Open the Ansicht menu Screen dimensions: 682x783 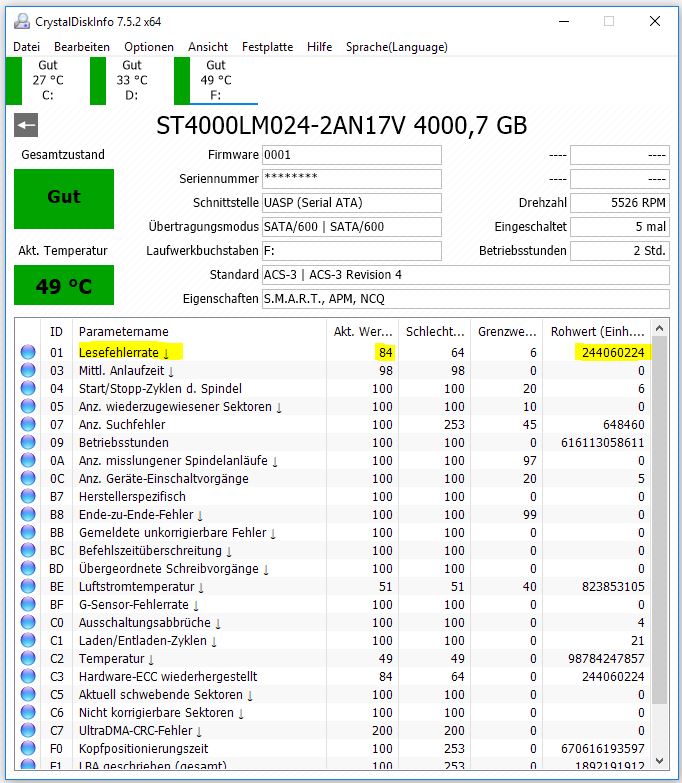(208, 47)
